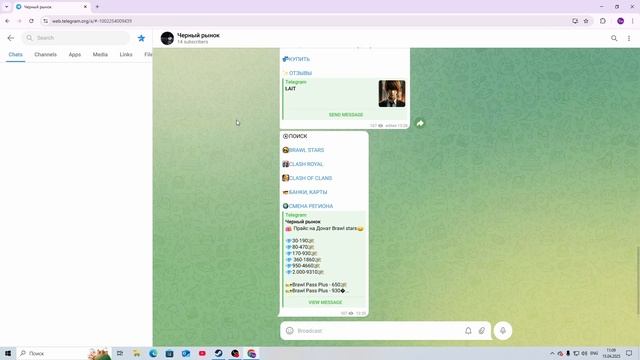Click the forward arrow beside the message
The width and height of the screenshot is (640, 360).
(x=420, y=123)
